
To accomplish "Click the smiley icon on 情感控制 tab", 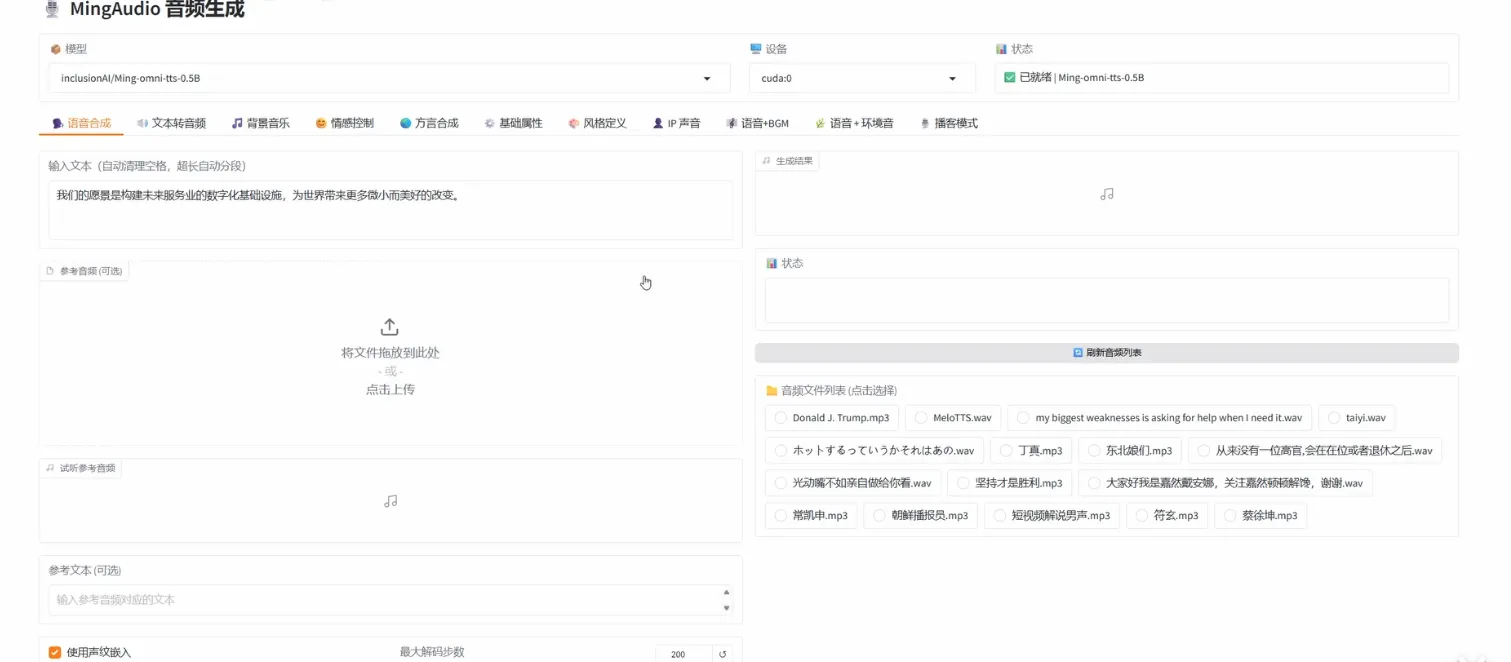I will 322,123.
